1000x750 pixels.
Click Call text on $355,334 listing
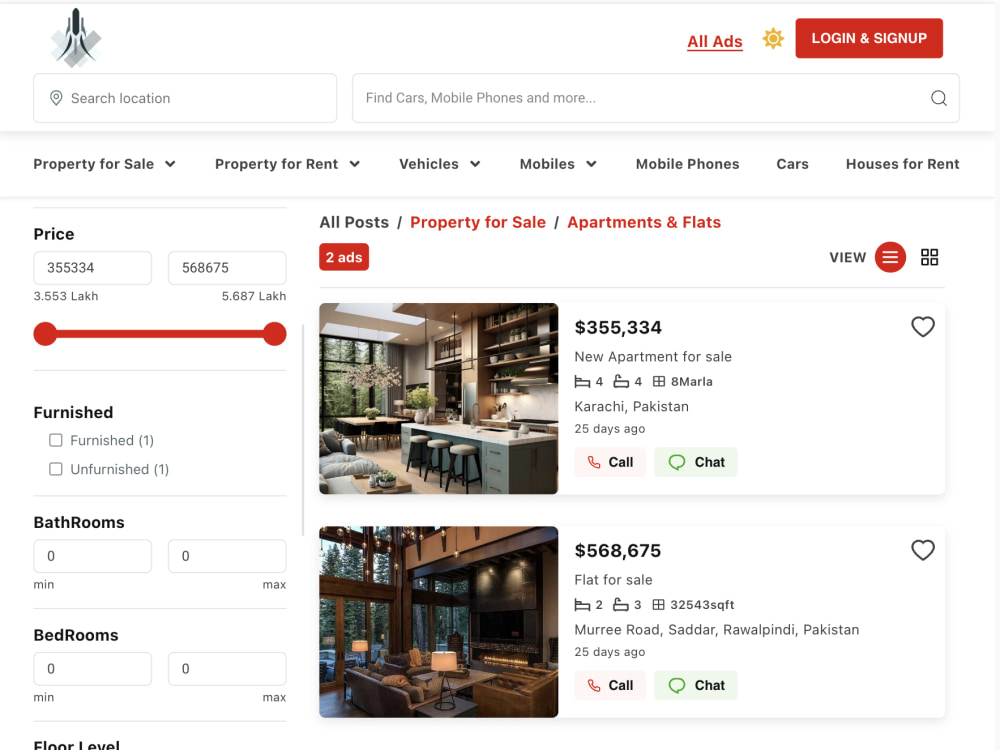621,462
